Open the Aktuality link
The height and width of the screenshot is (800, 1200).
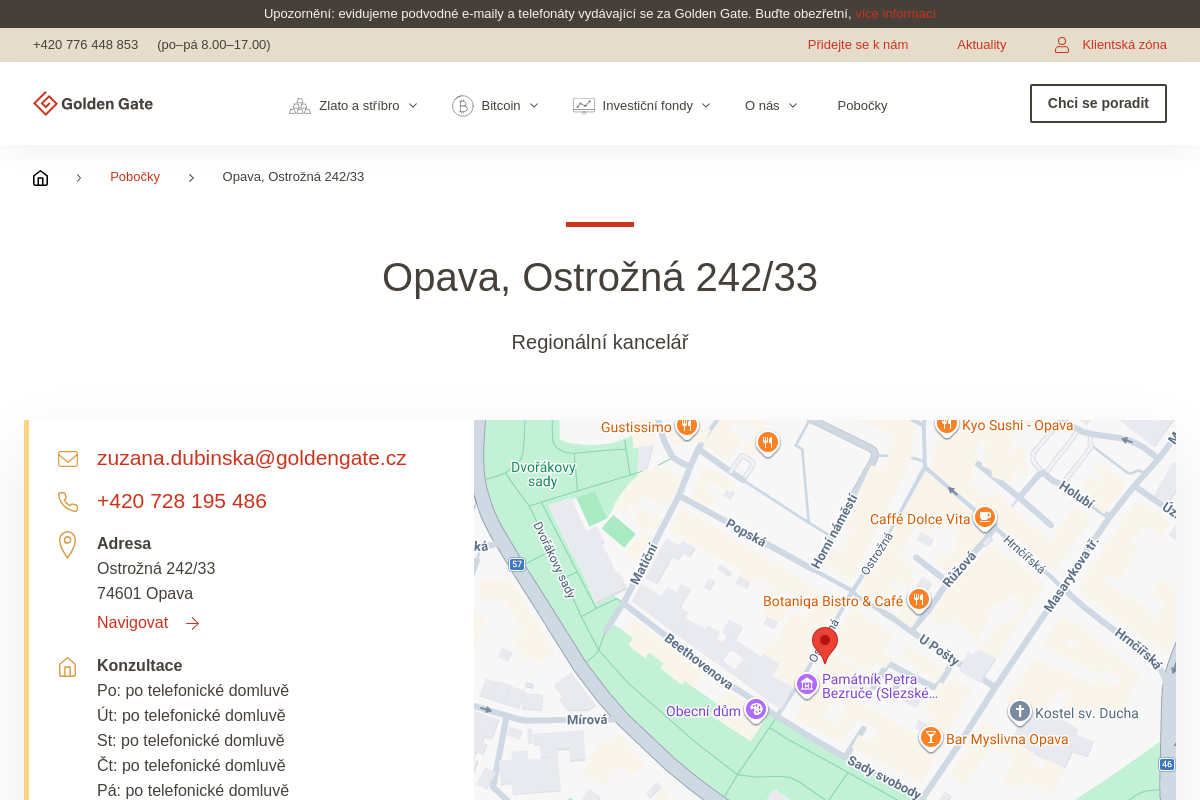[982, 45]
